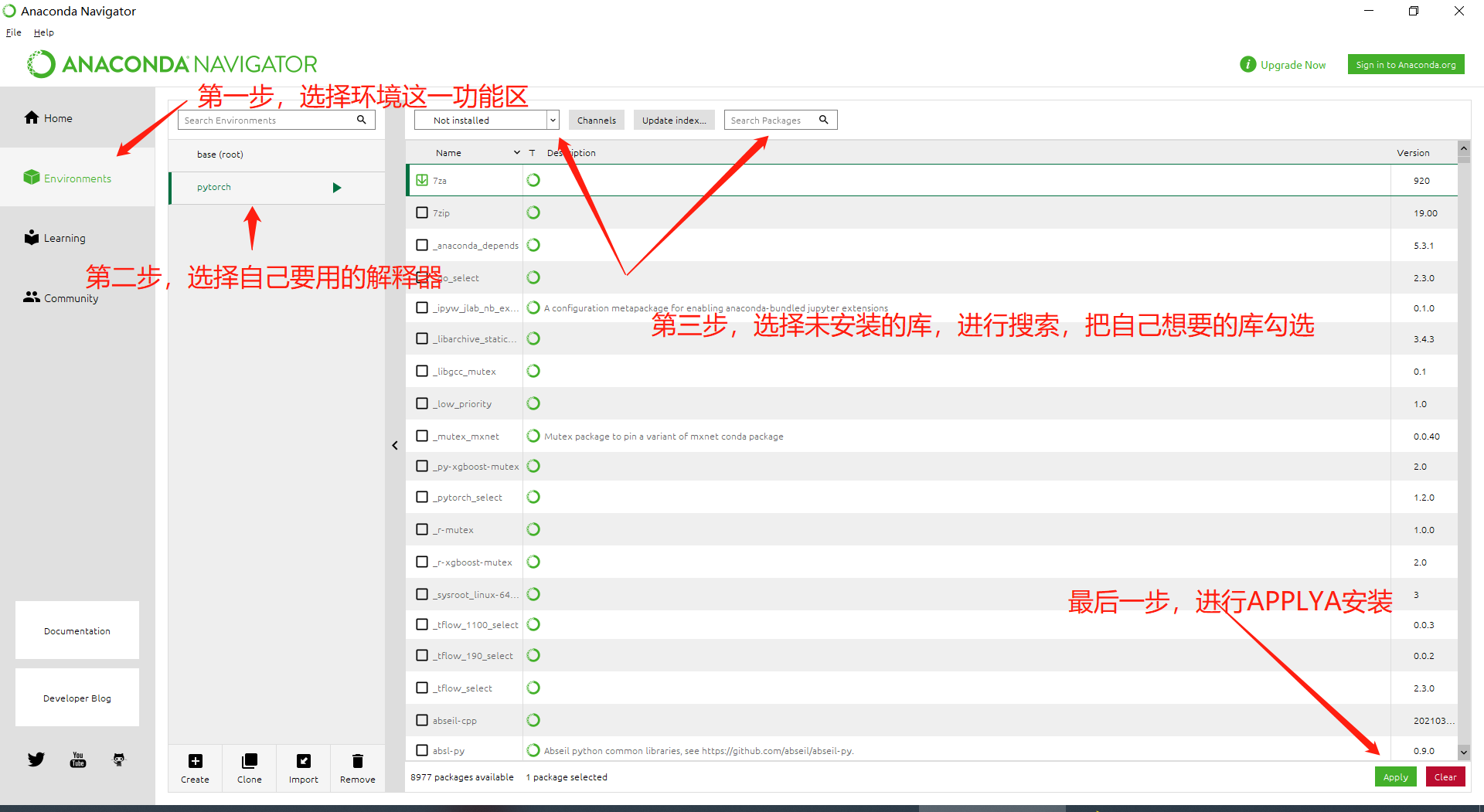Click the Upgrade Now info icon

pos(1248,64)
